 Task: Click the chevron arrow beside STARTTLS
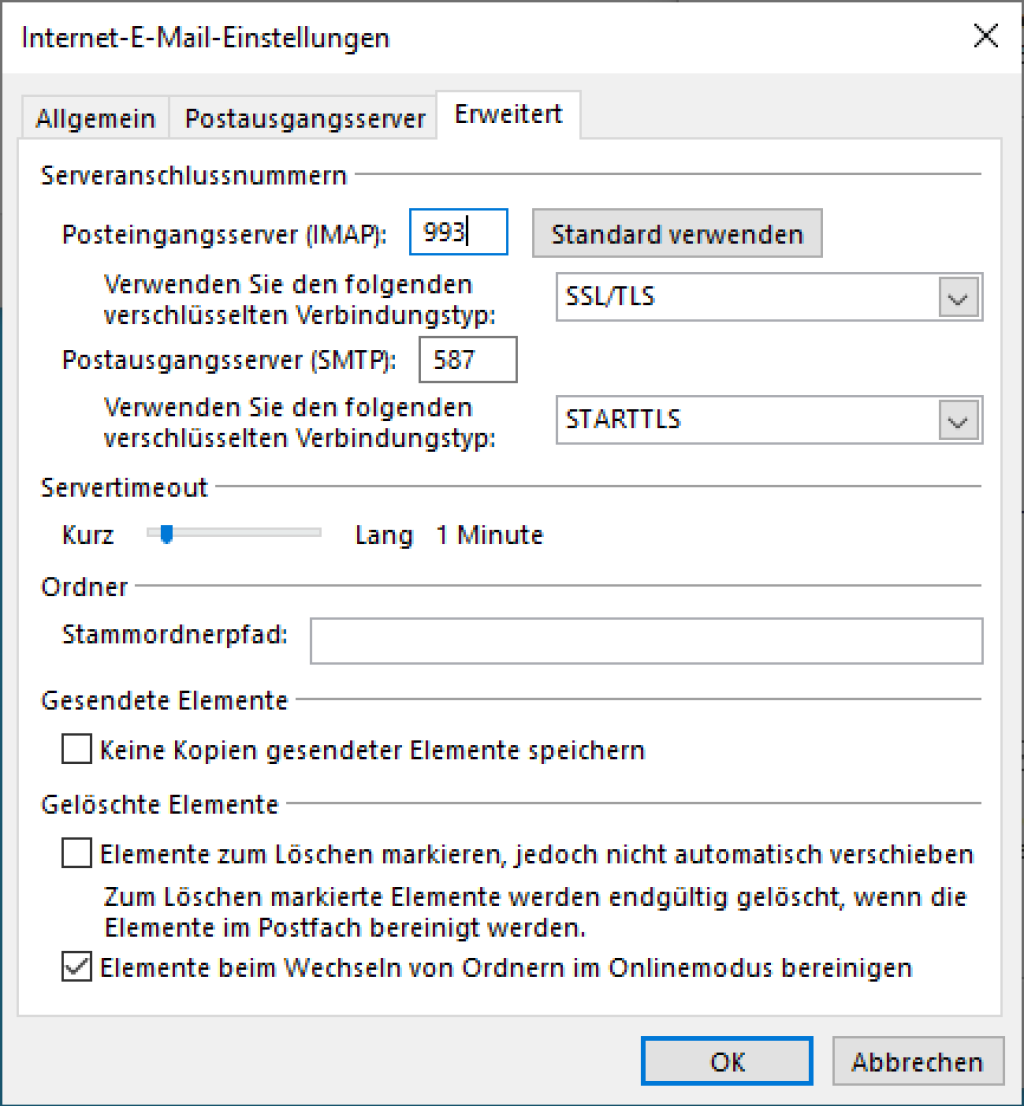957,421
